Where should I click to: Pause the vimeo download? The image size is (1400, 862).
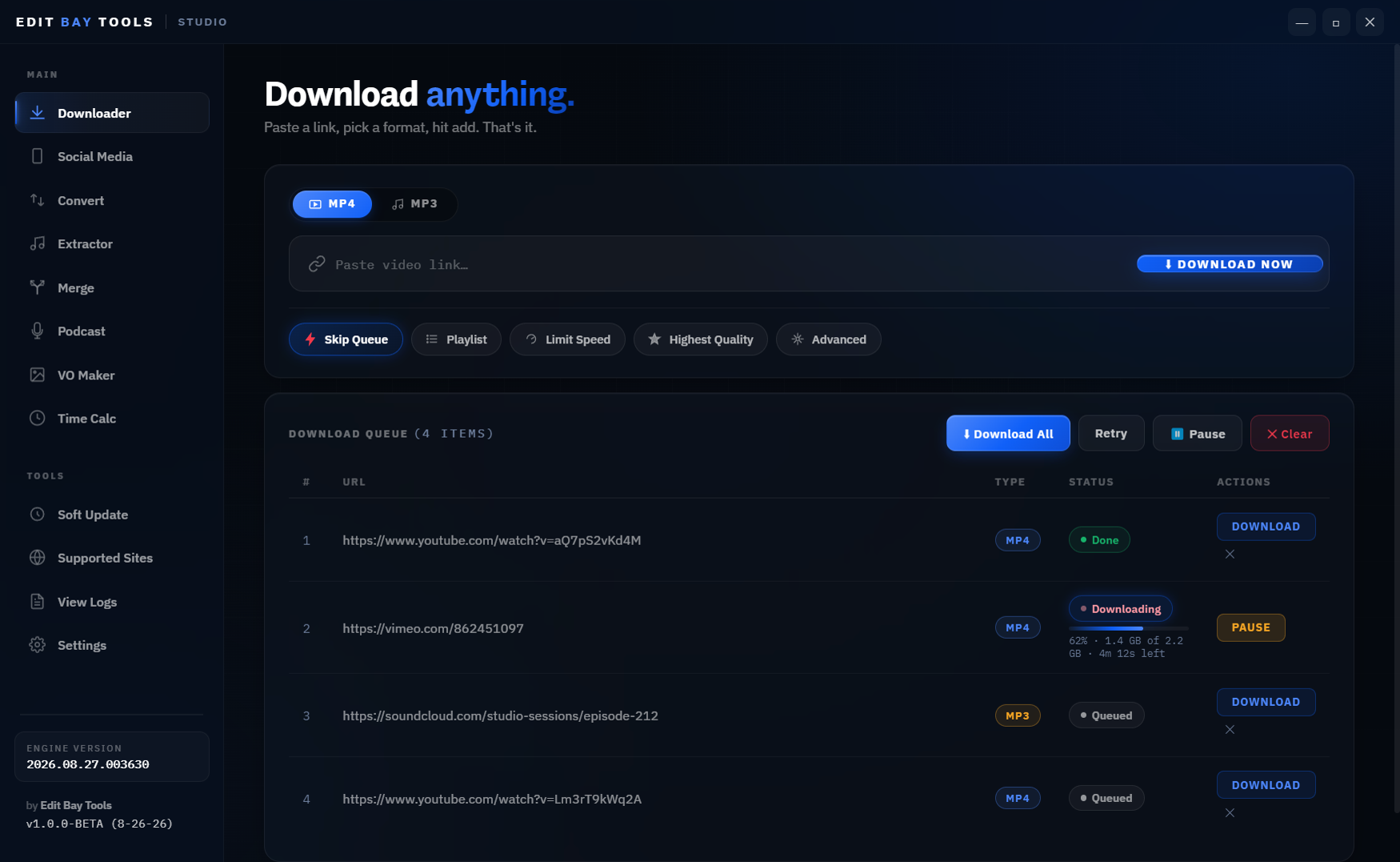click(x=1250, y=627)
